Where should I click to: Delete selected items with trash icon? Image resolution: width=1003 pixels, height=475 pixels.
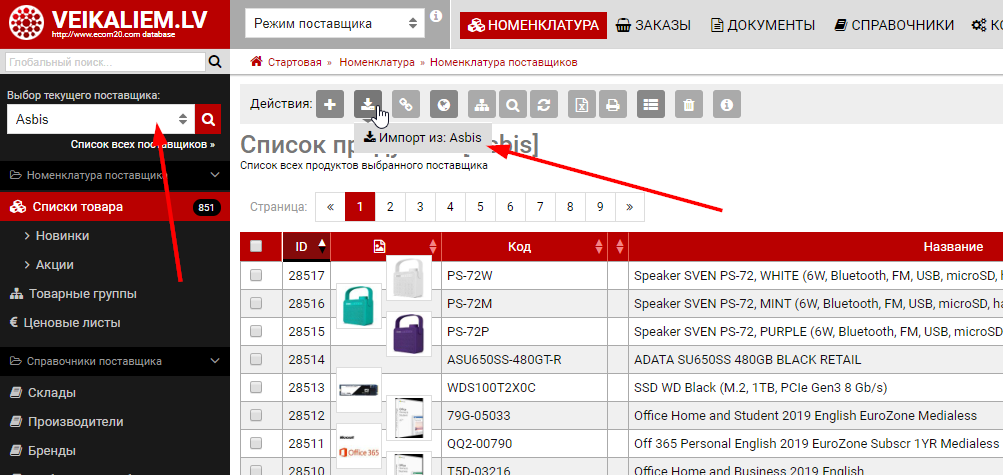(687, 103)
